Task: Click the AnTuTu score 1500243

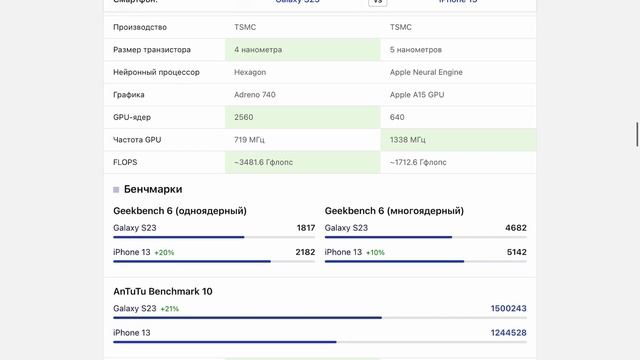Action: click(509, 309)
